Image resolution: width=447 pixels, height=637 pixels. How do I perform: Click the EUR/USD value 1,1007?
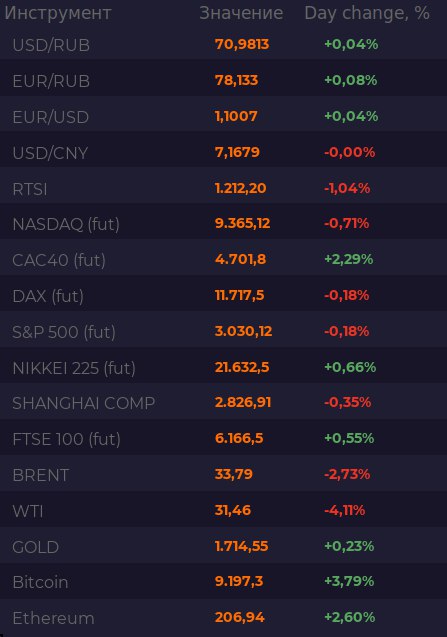236,117
